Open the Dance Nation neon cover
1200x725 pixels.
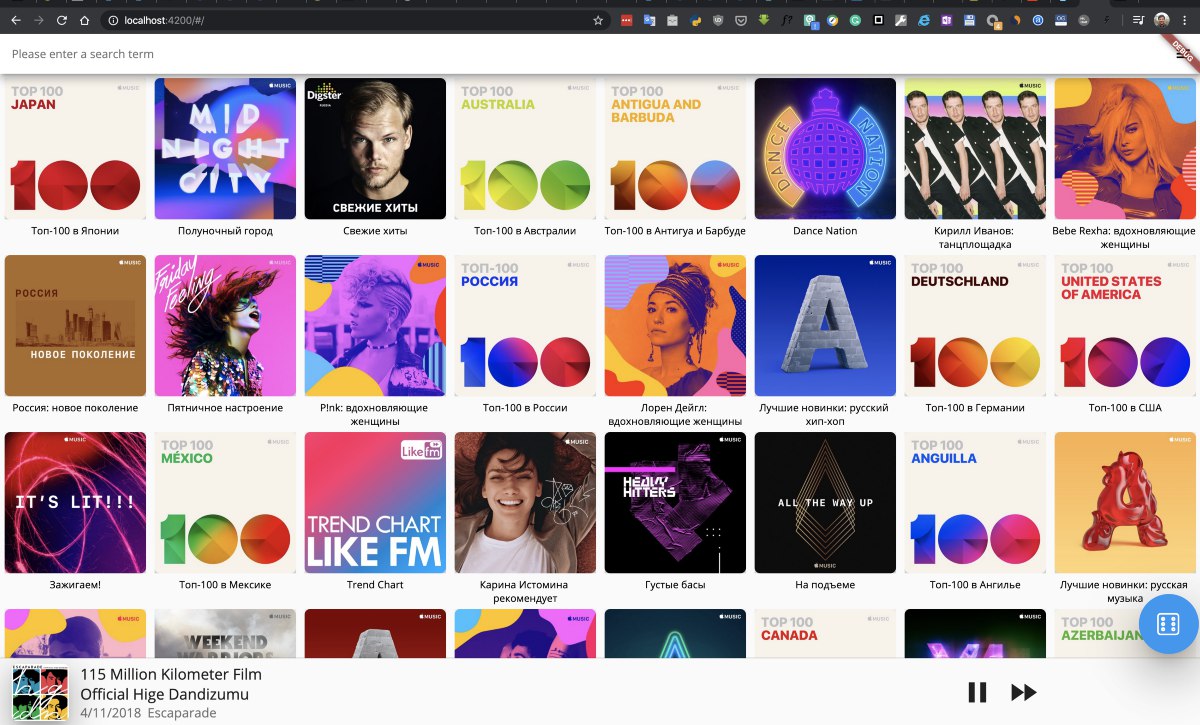tap(825, 148)
